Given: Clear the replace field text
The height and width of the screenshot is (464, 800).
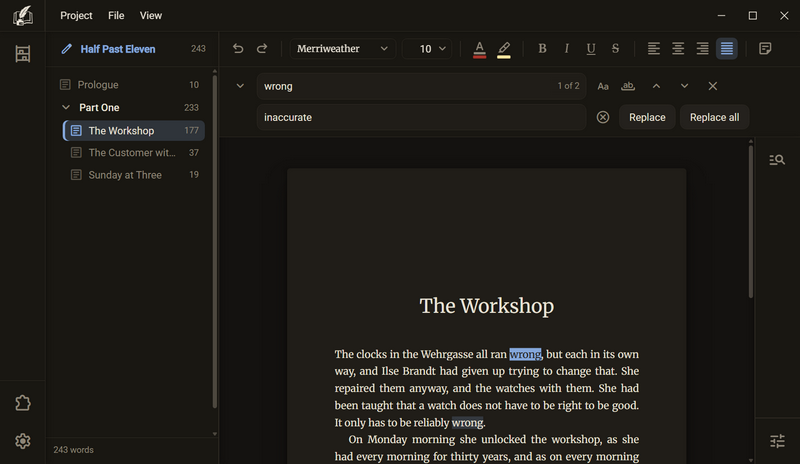Looking at the screenshot, I should pyautogui.click(x=603, y=117).
